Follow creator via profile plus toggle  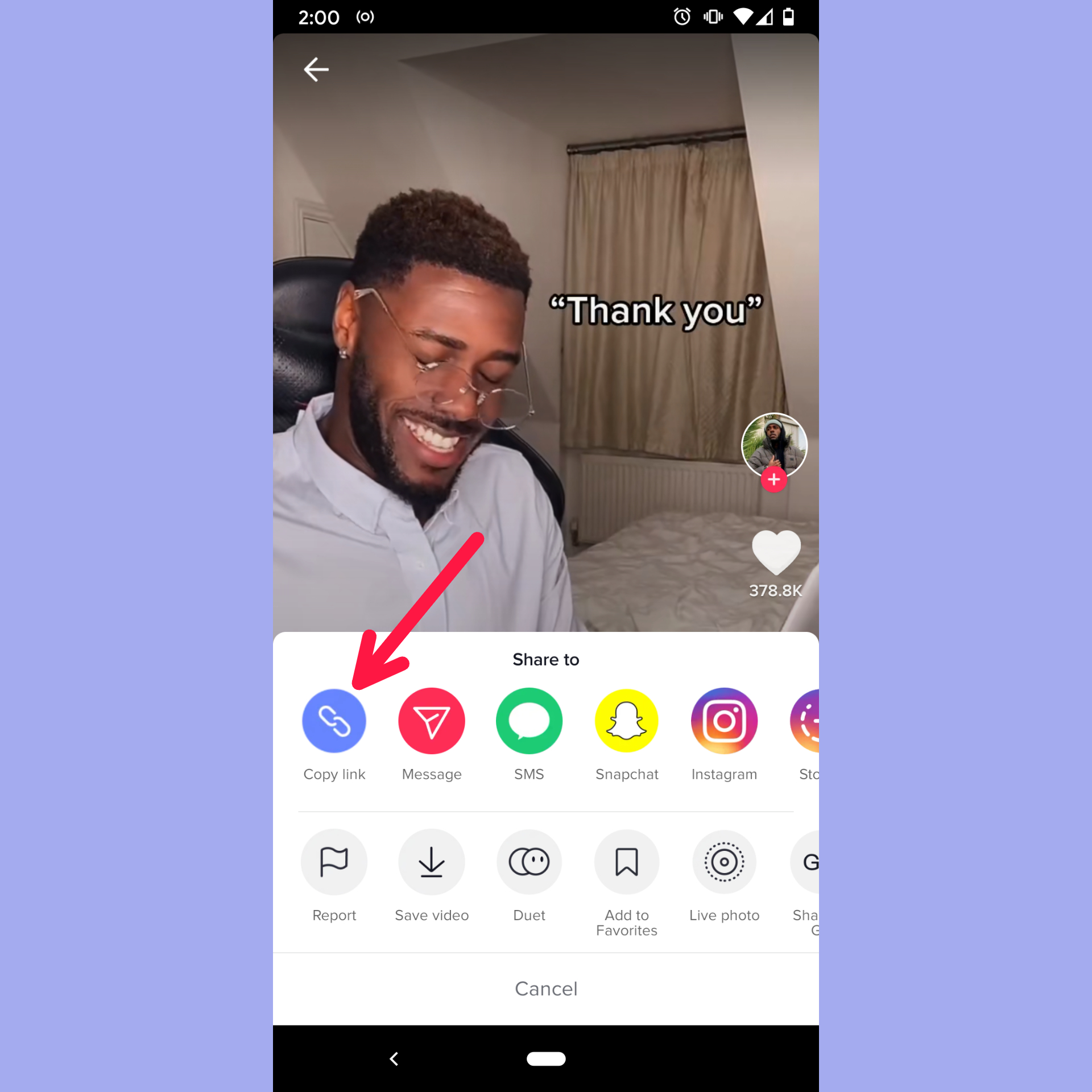coord(774,479)
